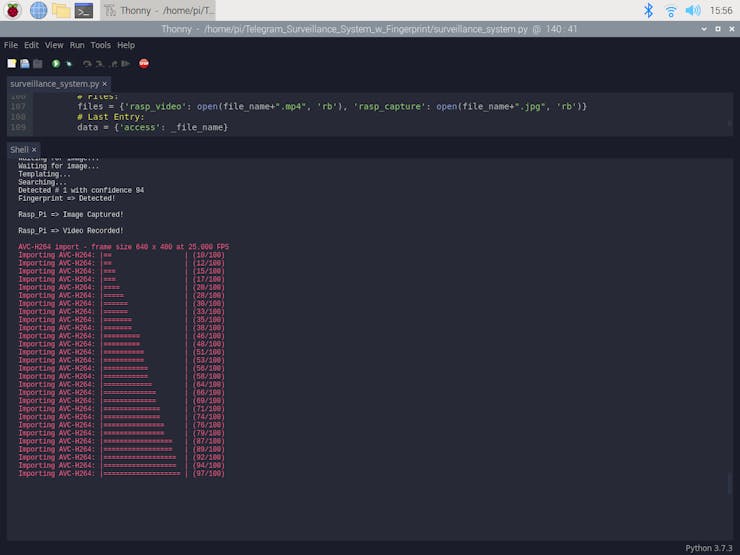Click the Step out debug icon
The height and width of the screenshot is (555, 740).
113,63
